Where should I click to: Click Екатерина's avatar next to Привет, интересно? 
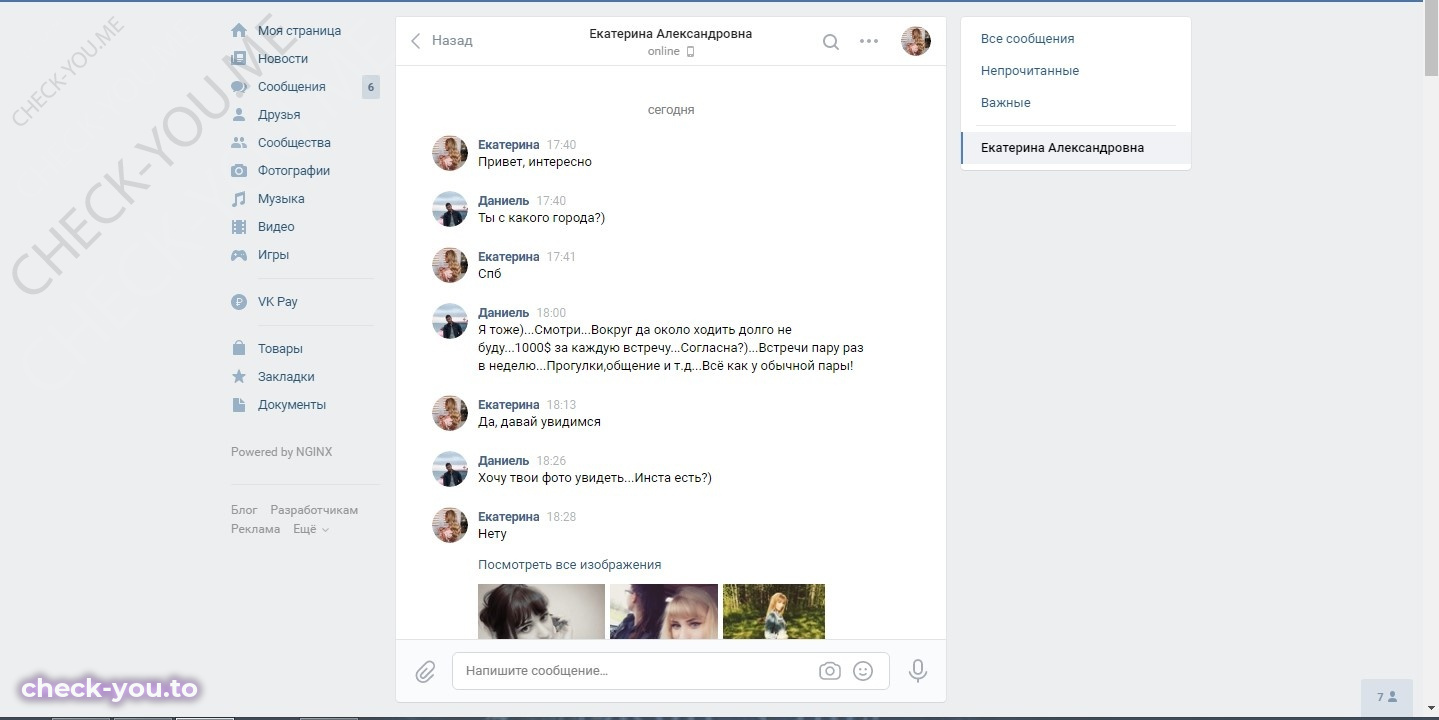click(x=450, y=153)
